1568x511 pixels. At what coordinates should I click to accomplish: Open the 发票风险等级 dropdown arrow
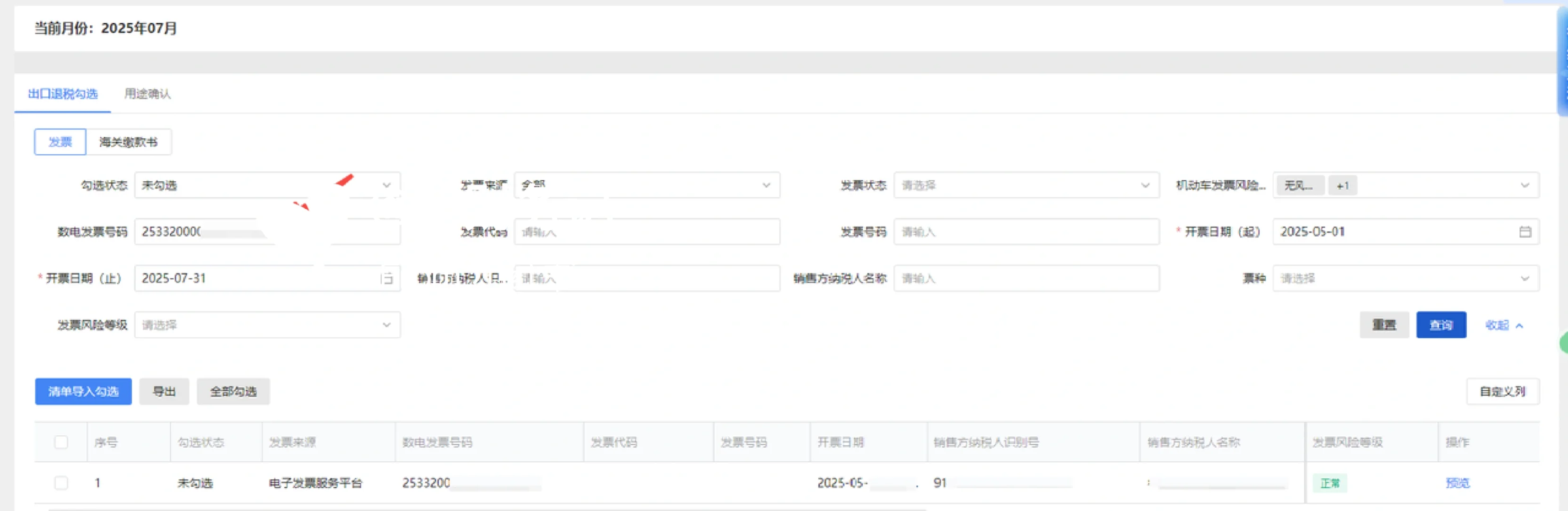point(386,325)
